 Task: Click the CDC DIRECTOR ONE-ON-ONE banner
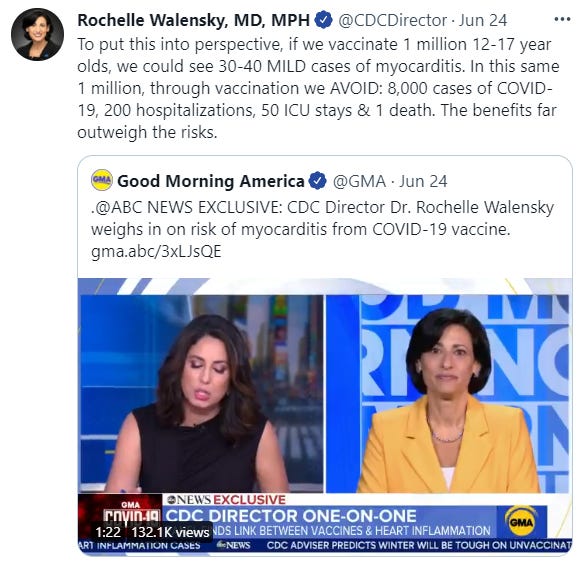(291, 516)
